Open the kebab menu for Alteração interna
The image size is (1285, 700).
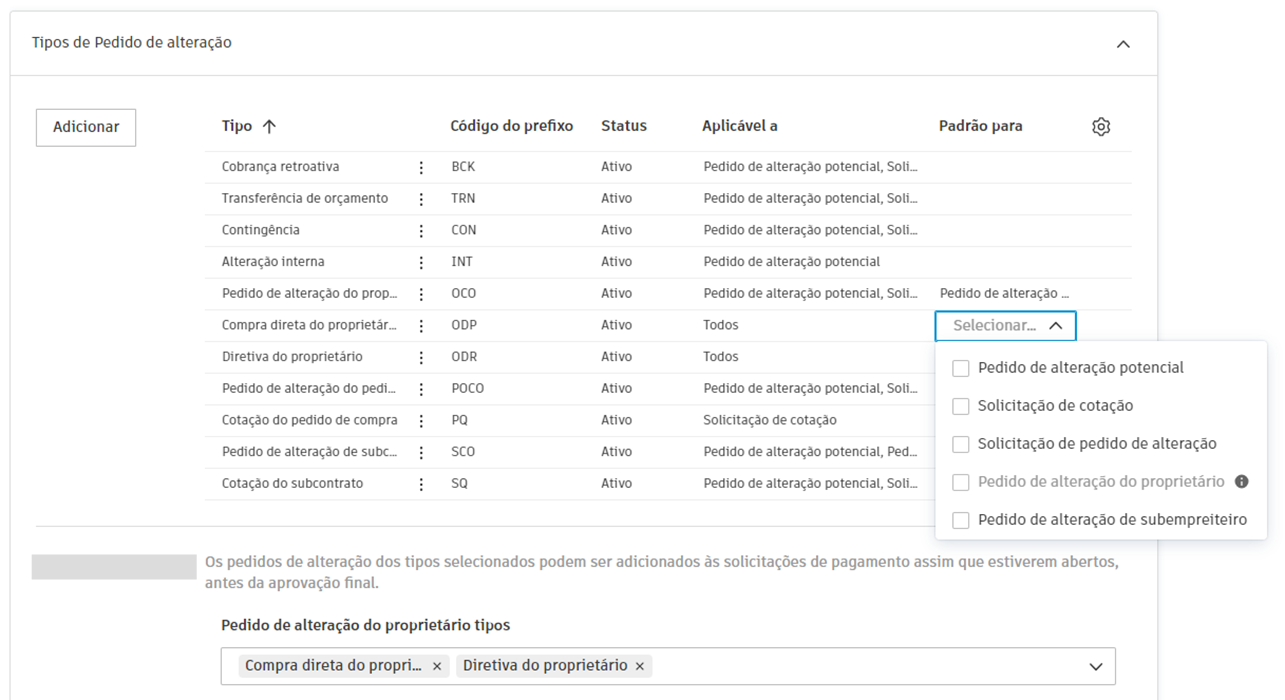(422, 261)
